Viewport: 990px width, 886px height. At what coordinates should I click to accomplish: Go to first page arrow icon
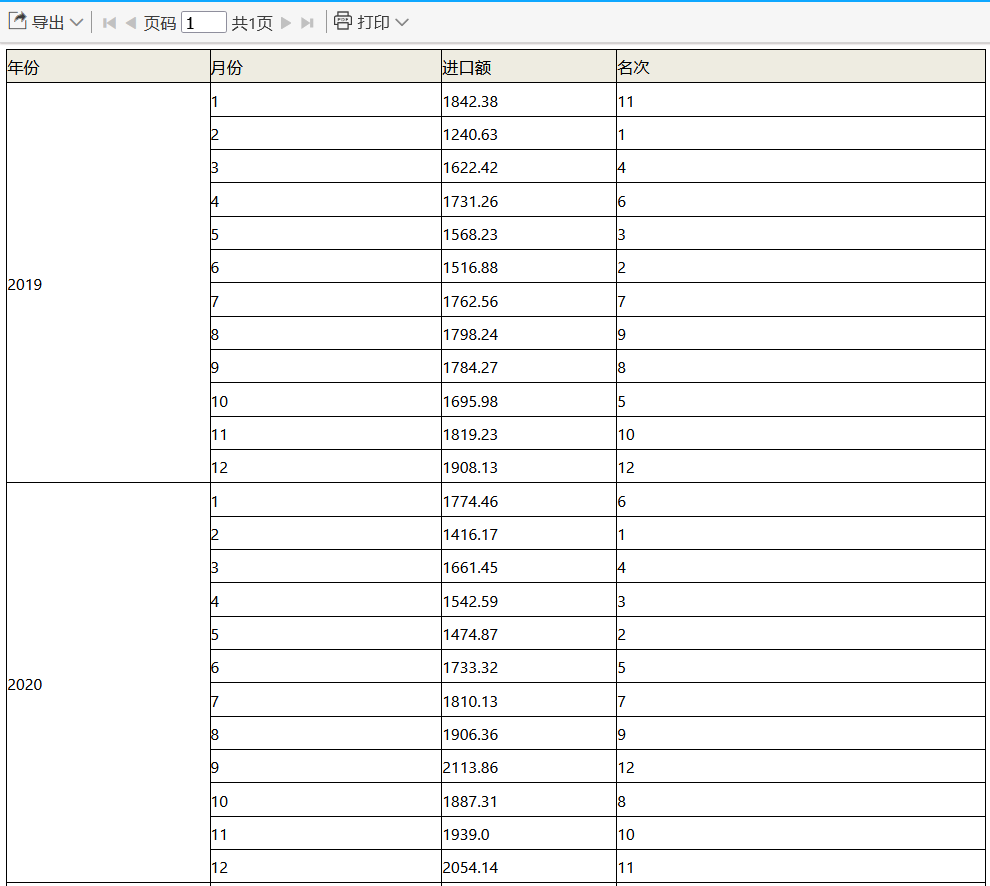(109, 23)
